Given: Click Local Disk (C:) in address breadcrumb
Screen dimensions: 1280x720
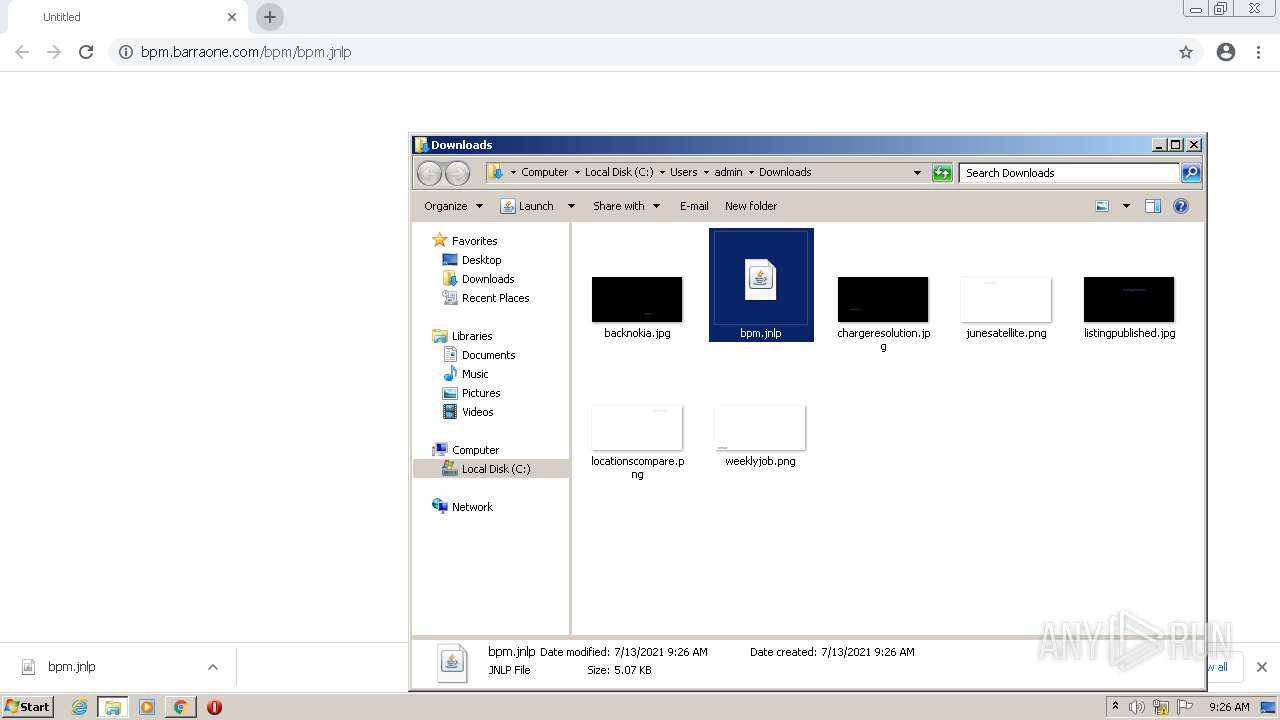Looking at the screenshot, I should point(619,172).
